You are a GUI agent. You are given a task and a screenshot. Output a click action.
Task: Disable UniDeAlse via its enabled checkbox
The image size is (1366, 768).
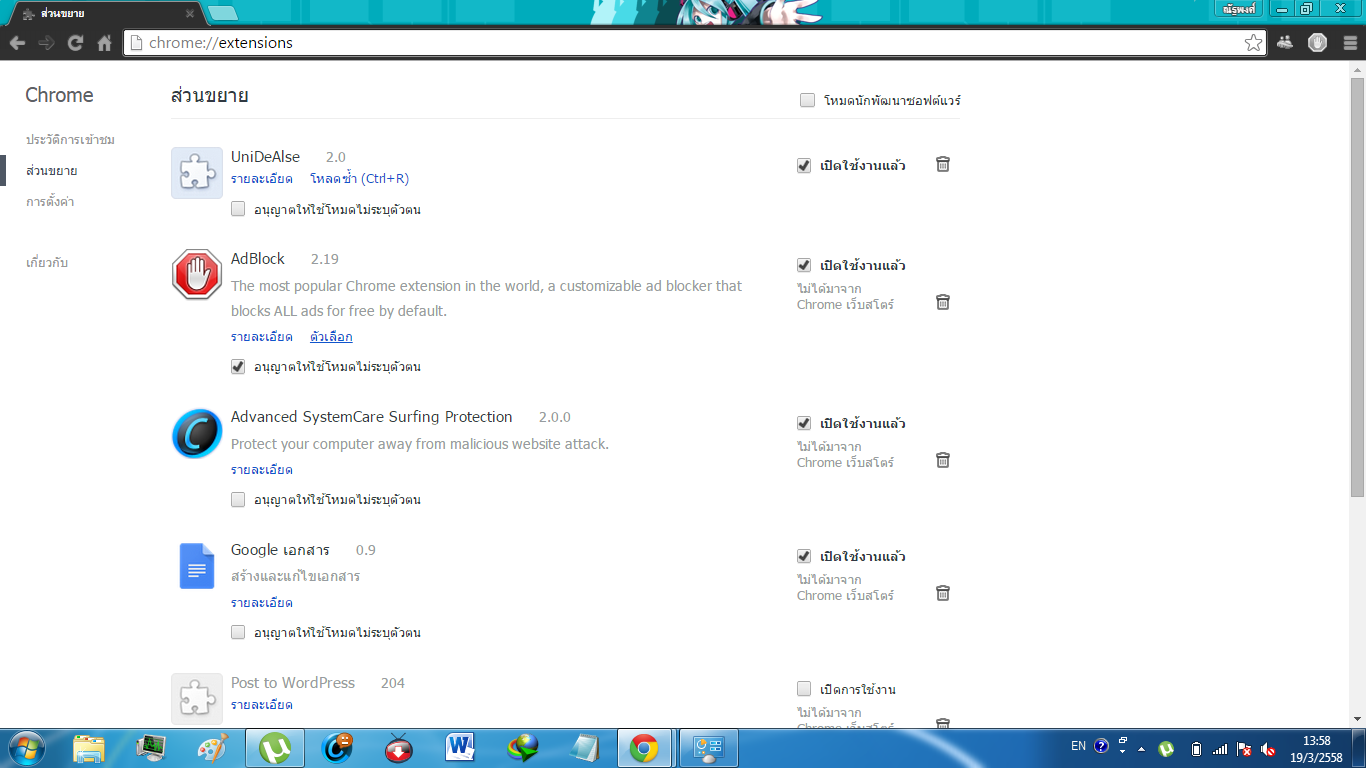[x=804, y=165]
